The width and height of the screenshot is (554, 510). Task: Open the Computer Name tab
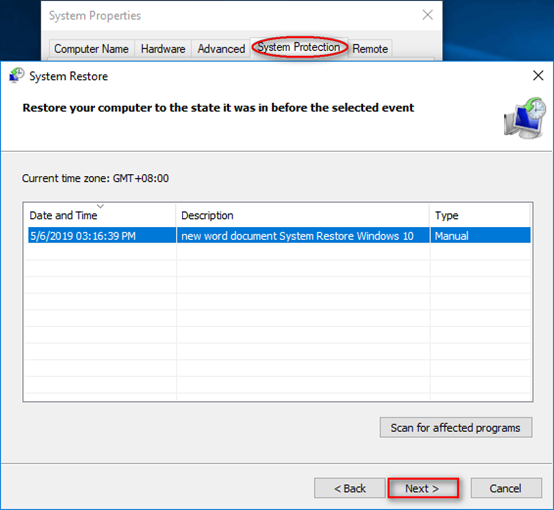(x=91, y=49)
